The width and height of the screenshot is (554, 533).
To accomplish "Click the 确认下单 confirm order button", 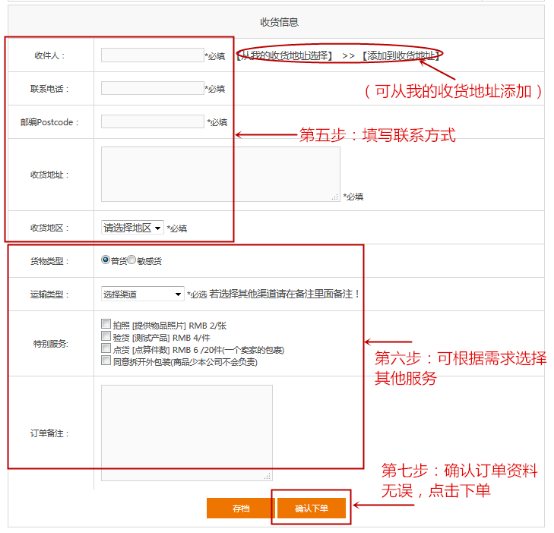I will (x=312, y=508).
